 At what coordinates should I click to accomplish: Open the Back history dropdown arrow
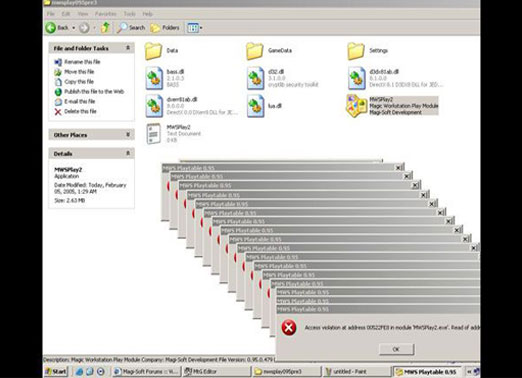tap(74, 28)
